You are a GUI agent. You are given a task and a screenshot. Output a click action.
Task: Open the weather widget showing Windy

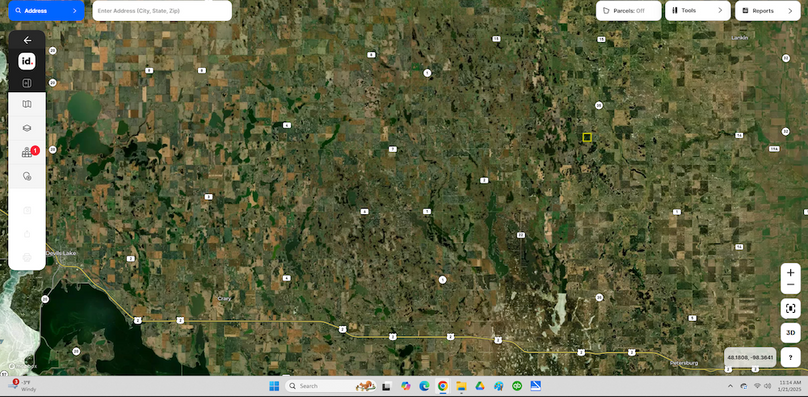pos(22,386)
